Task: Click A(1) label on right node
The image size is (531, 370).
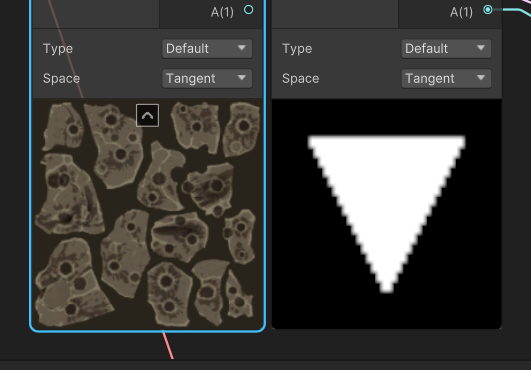Action: [461, 12]
